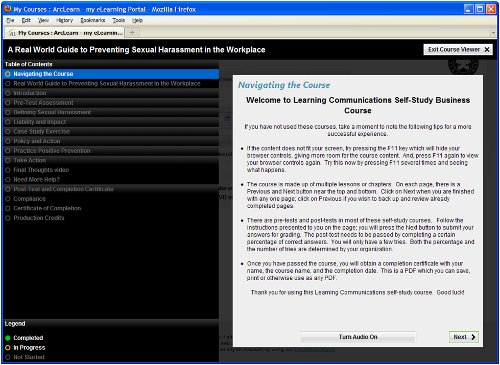Maximize the Firefox window
Image resolution: width=500 pixels, height=365 pixels.
[x=480, y=9]
